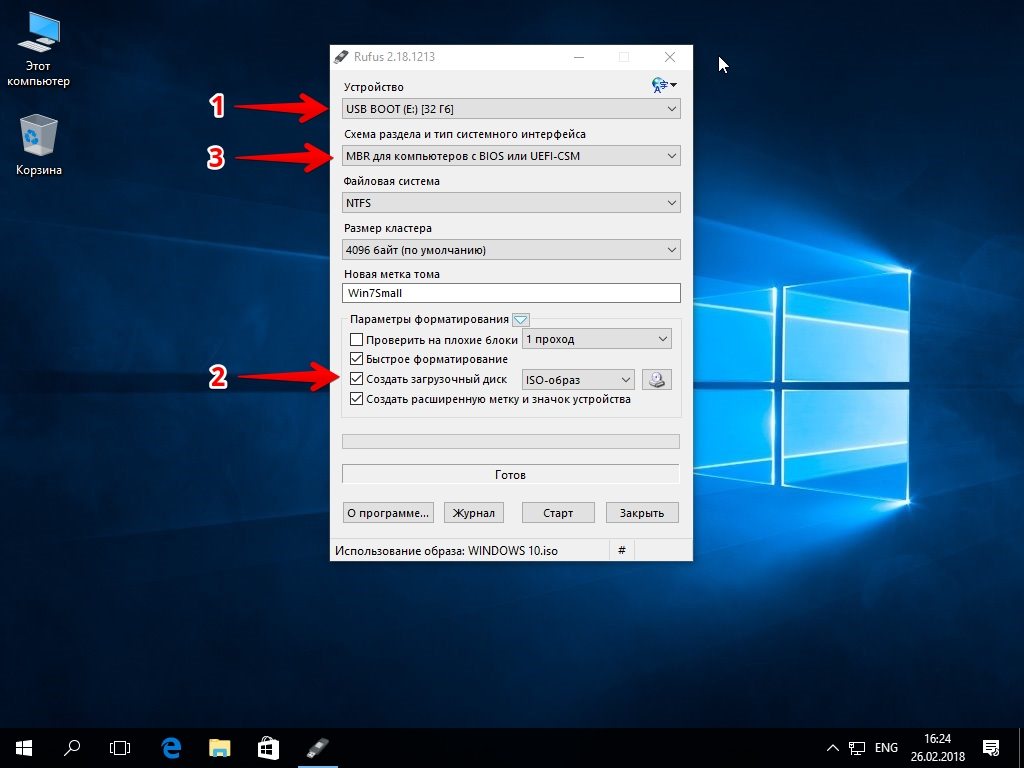Screen dimensions: 1024x768
Task: Open the Устройство USB BOOT dropdown
Action: tap(511, 108)
